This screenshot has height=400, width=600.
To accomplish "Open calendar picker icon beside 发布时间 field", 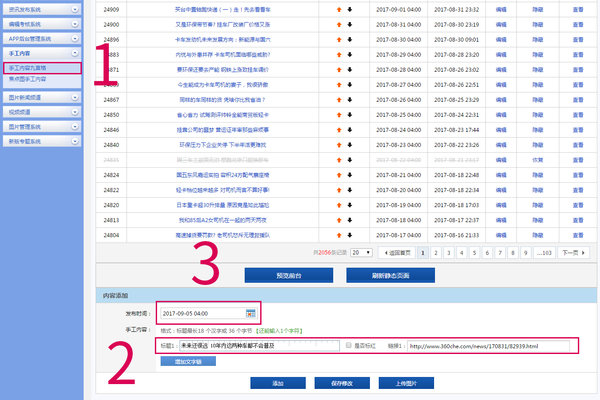I will (x=251, y=314).
